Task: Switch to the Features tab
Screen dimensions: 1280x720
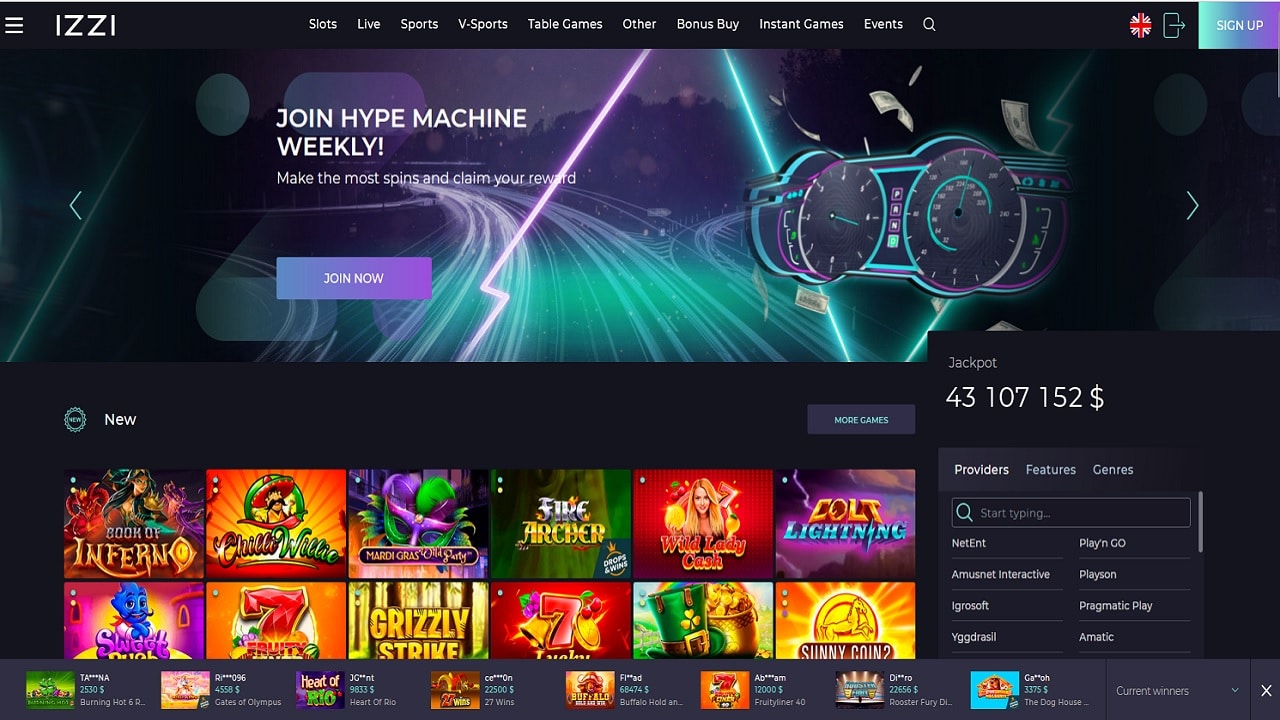Action: tap(1051, 469)
